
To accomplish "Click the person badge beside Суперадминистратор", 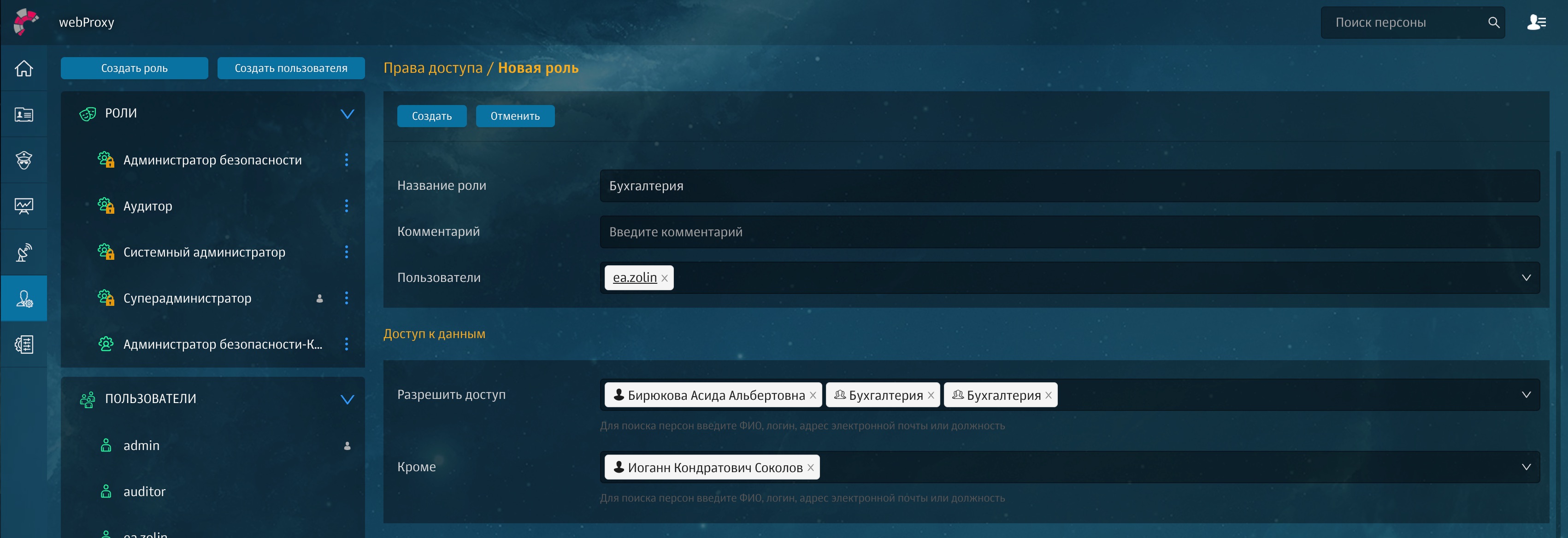I will tap(319, 298).
